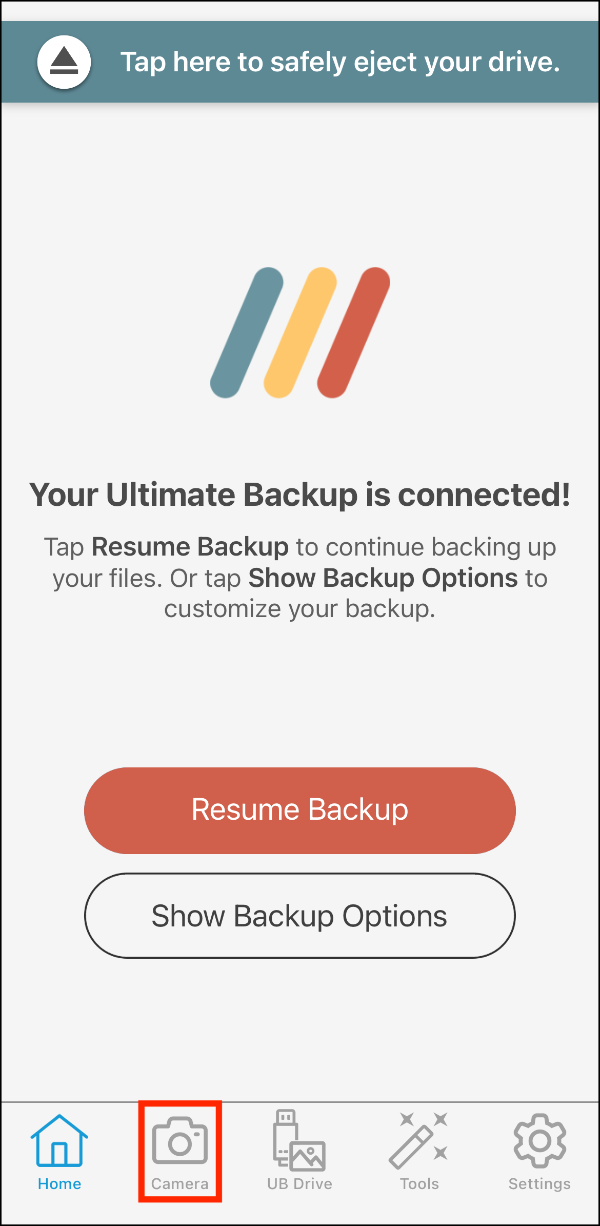Image resolution: width=600 pixels, height=1226 pixels.
Task: Open the Camera icon in bottom bar
Action: point(180,1141)
